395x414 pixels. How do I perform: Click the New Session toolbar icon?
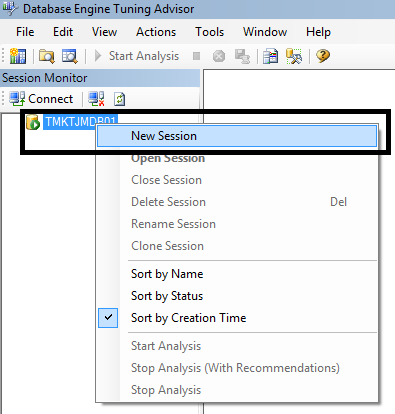[18, 56]
